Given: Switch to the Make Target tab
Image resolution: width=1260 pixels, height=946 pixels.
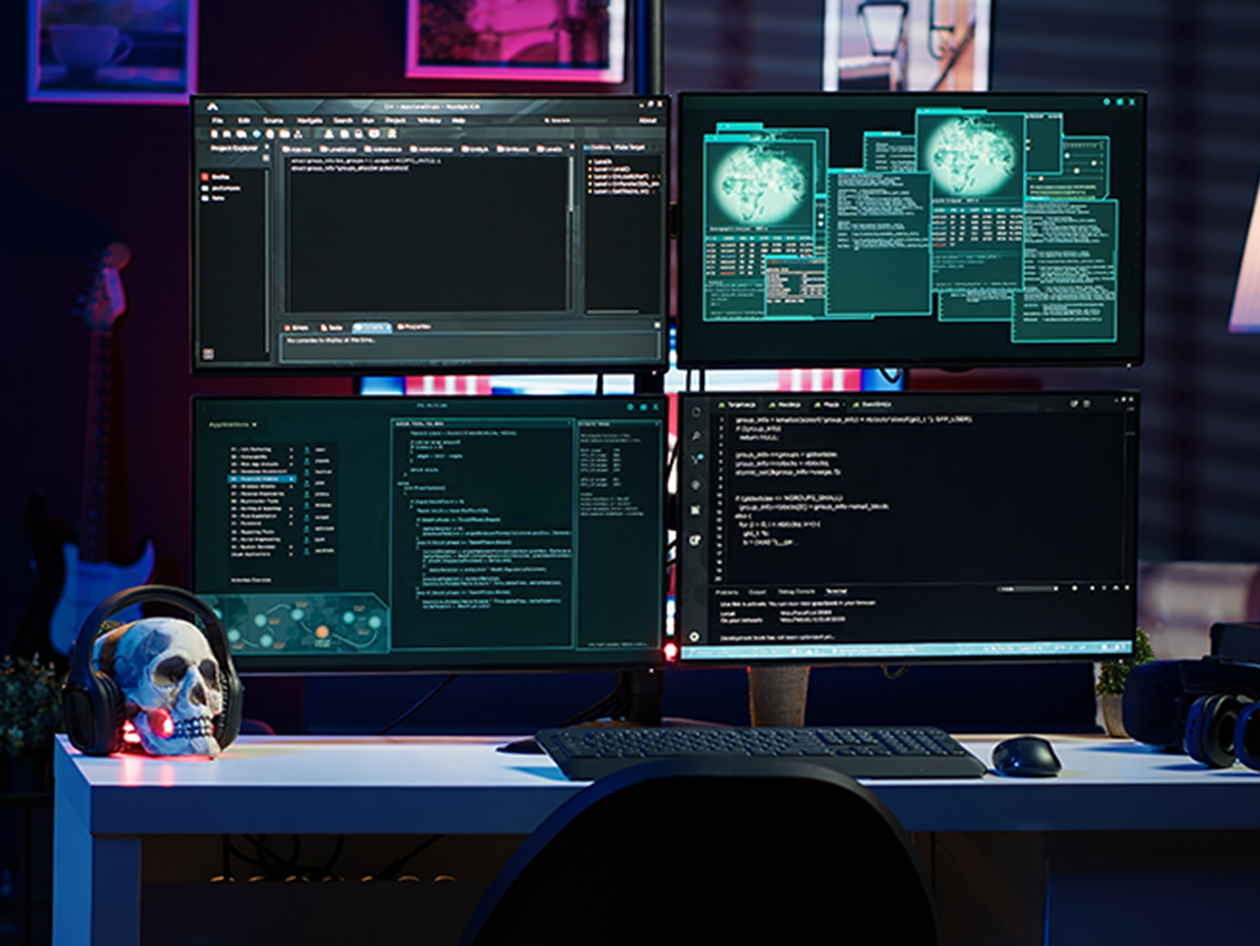Looking at the screenshot, I should [629, 147].
